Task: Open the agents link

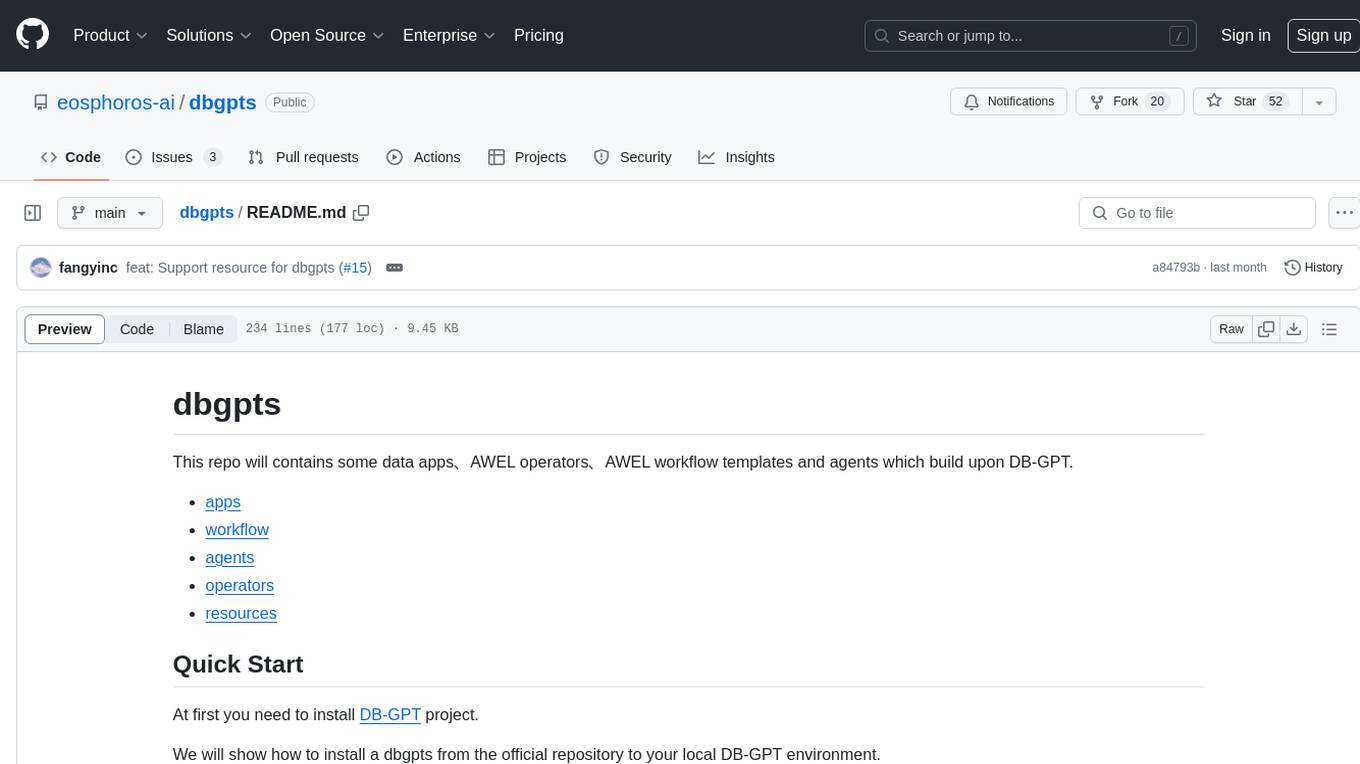Action: 230,558
